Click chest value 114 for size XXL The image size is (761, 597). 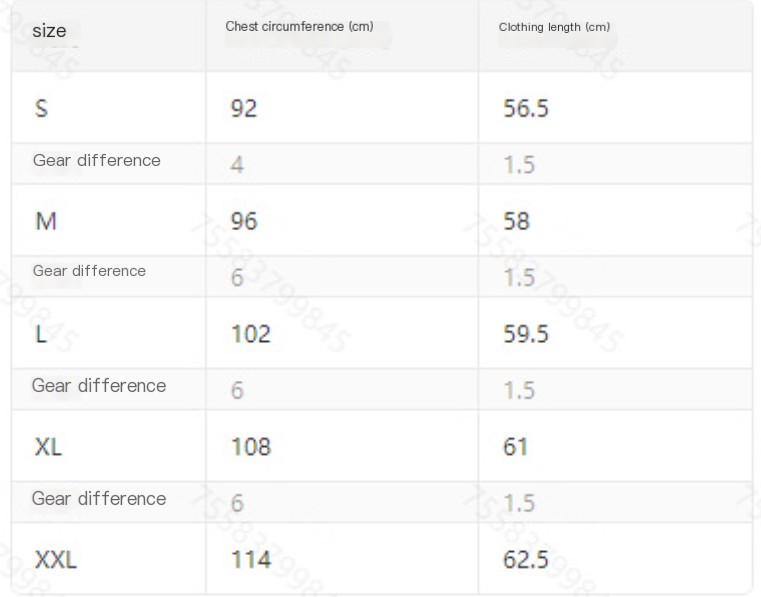[x=250, y=560]
